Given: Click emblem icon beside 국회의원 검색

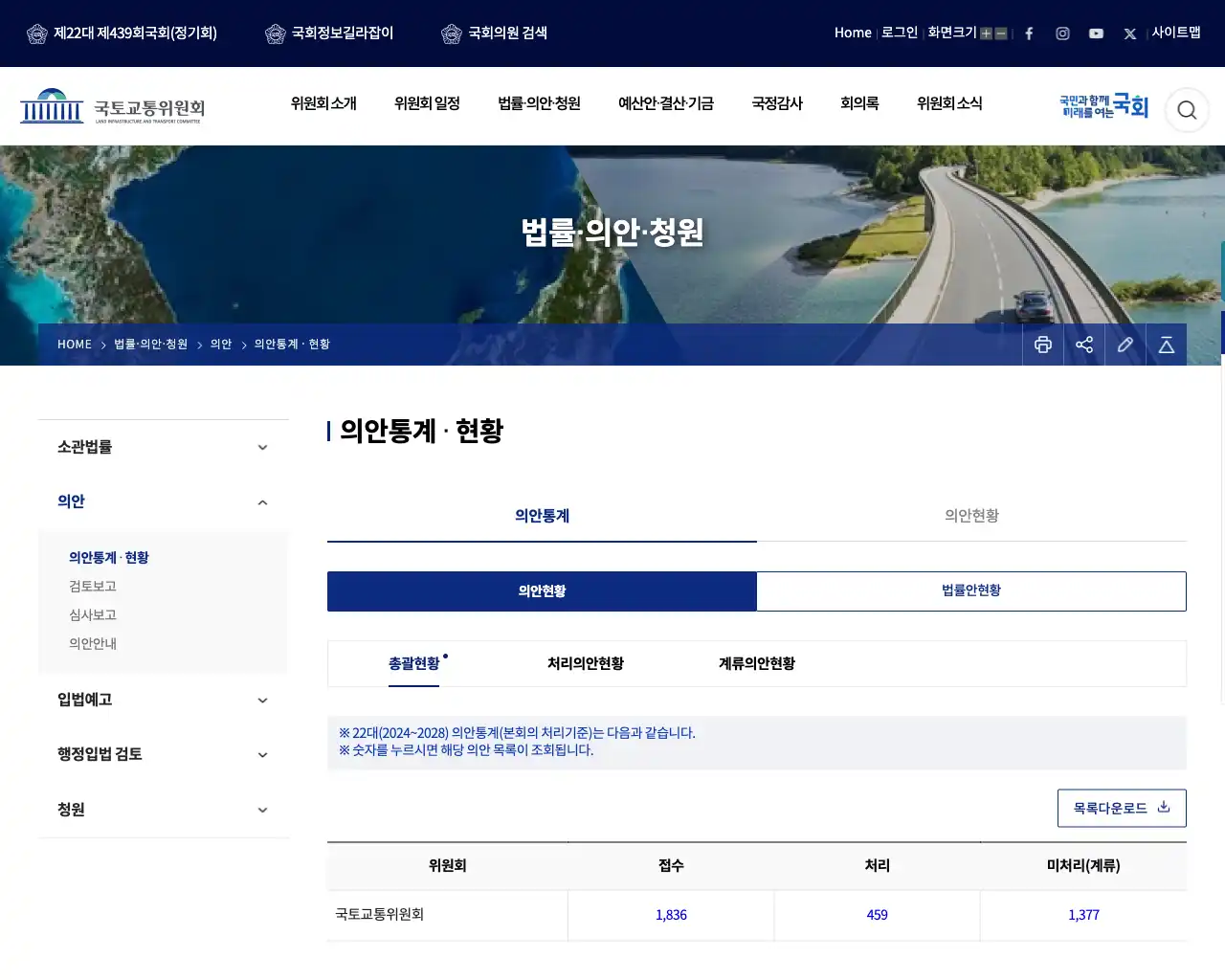Looking at the screenshot, I should 452,33.
